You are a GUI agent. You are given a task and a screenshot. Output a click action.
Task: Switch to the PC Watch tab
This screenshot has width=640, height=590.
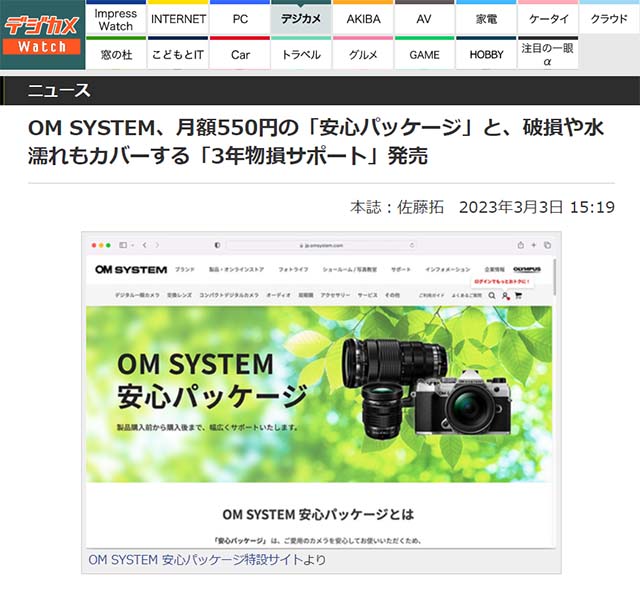pos(240,19)
